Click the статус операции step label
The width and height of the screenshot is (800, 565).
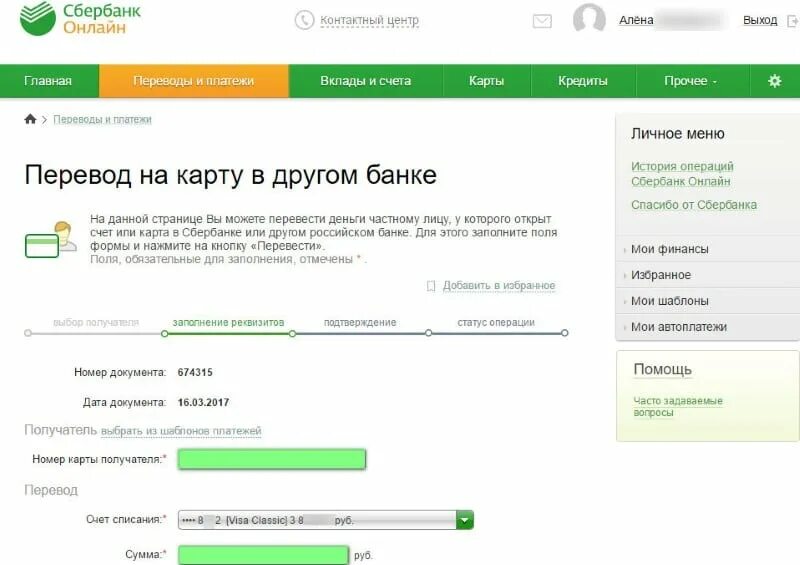(496, 323)
